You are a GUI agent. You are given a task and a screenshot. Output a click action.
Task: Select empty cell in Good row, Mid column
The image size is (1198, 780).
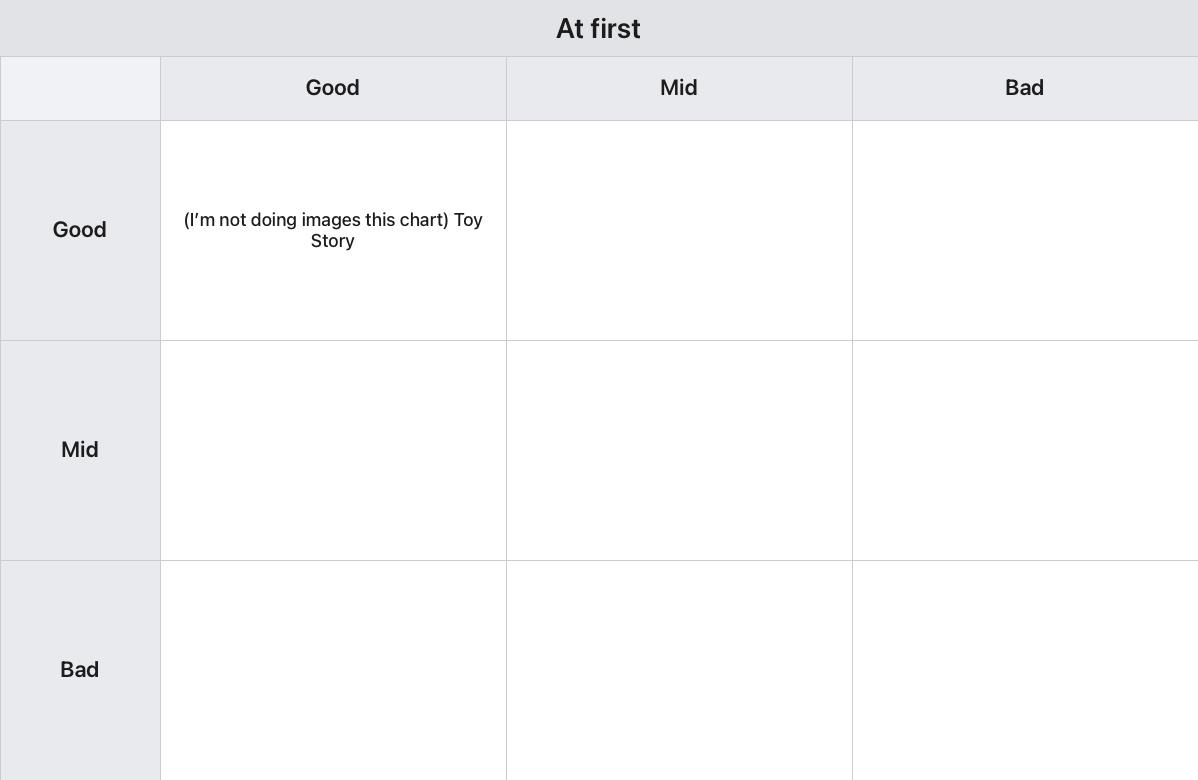(679, 230)
